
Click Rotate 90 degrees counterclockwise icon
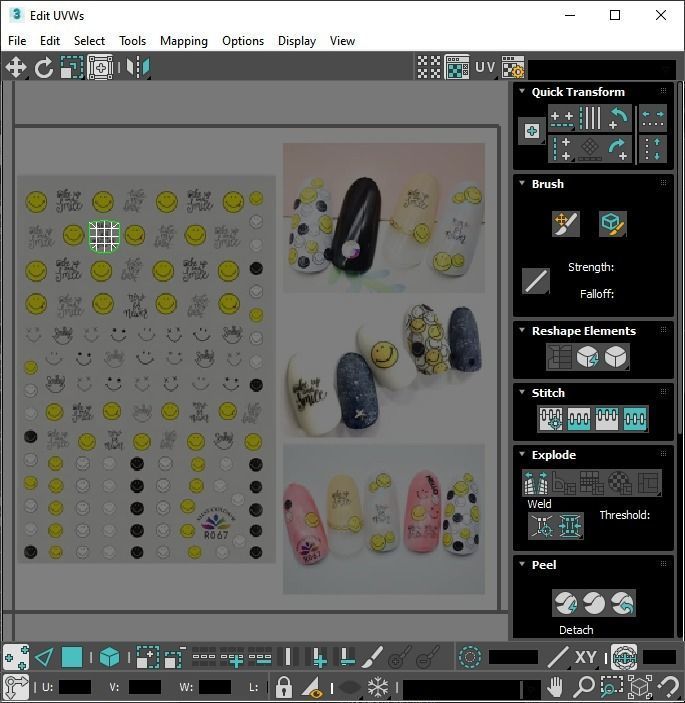tap(618, 119)
